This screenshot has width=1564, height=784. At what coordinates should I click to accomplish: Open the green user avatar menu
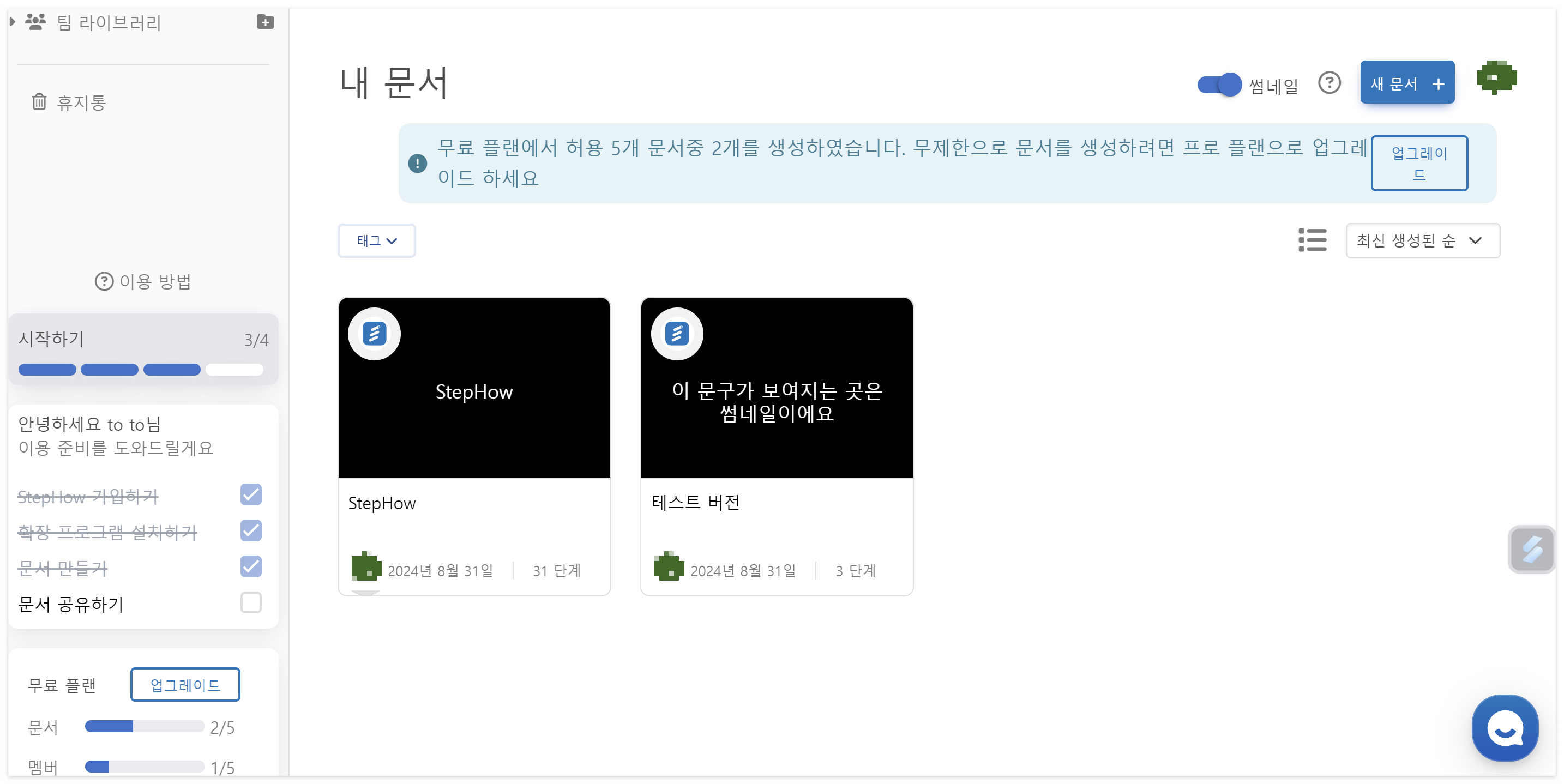click(x=1496, y=79)
